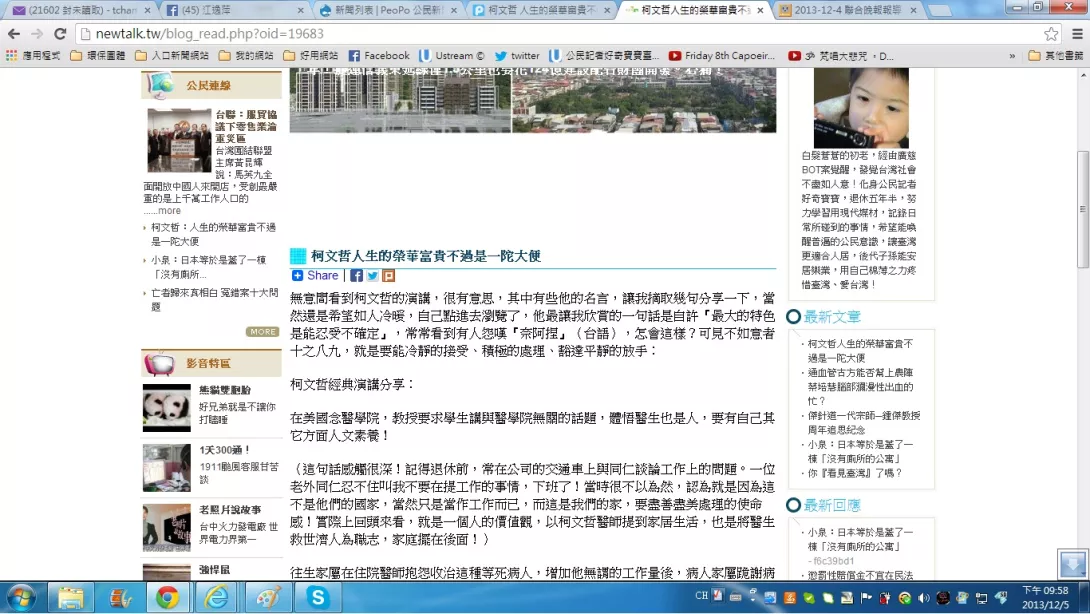Image resolution: width=1090 pixels, height=614 pixels.
Task: Click the scroll-to-top arrow button
Action: 1071,564
